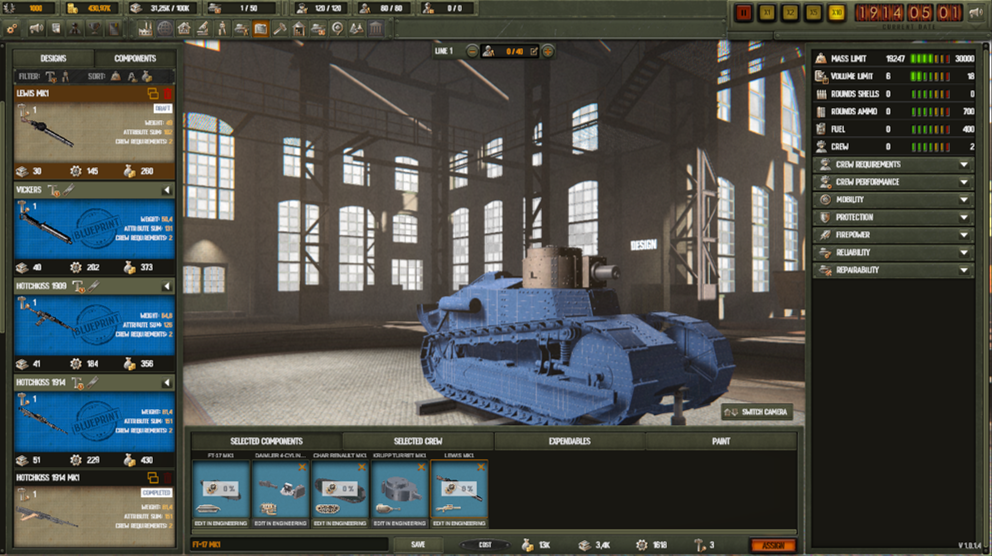Switch to the Components tab
Image resolution: width=992 pixels, height=556 pixels.
click(x=135, y=58)
